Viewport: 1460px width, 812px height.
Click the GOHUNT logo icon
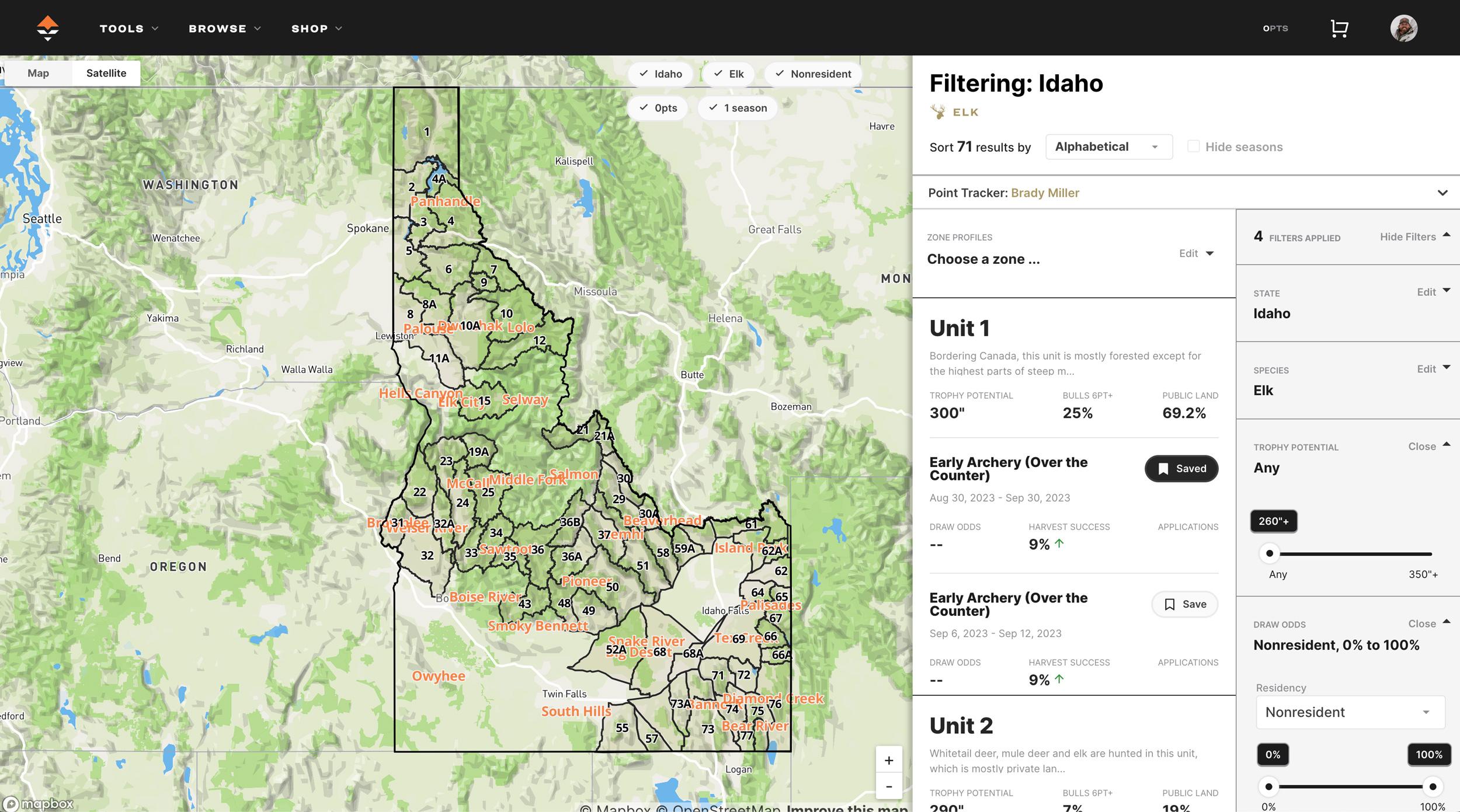[x=46, y=27]
